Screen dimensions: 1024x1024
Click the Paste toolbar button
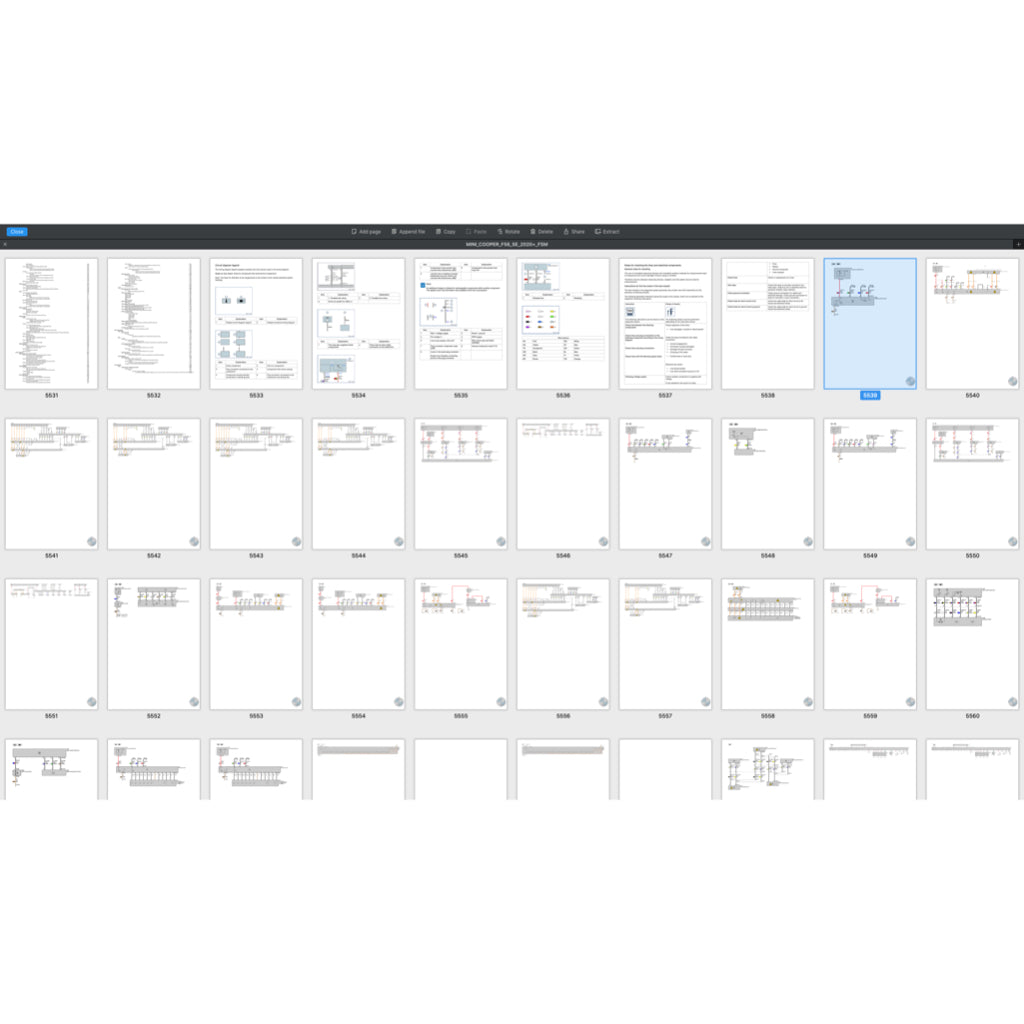pyautogui.click(x=476, y=232)
